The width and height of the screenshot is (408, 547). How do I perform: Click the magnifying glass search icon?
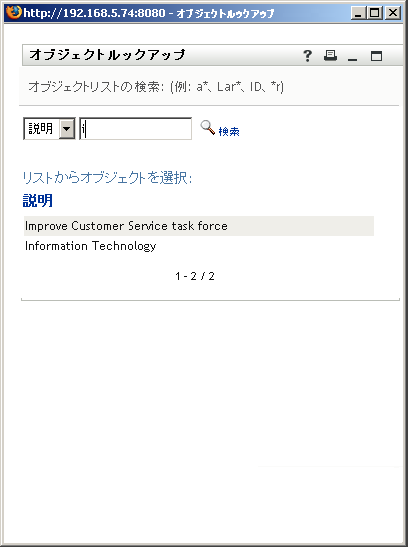click(x=207, y=128)
